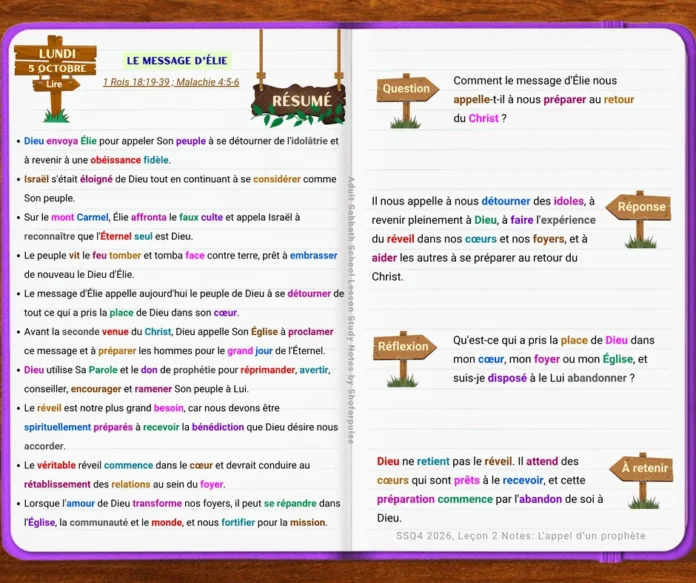Click the Réponse signpost
The width and height of the screenshot is (696, 583).
pos(639,219)
